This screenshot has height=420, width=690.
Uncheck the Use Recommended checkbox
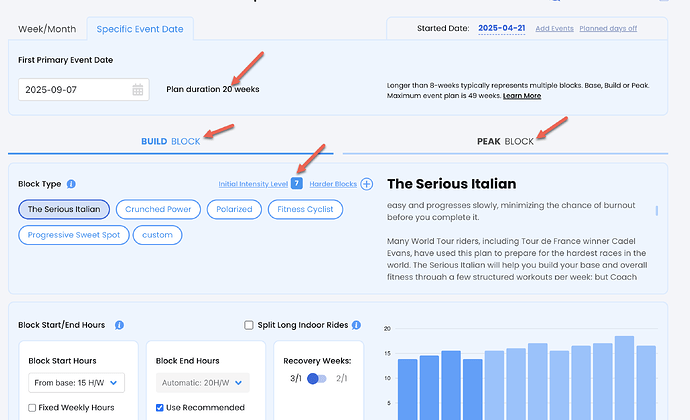pyautogui.click(x=160, y=408)
